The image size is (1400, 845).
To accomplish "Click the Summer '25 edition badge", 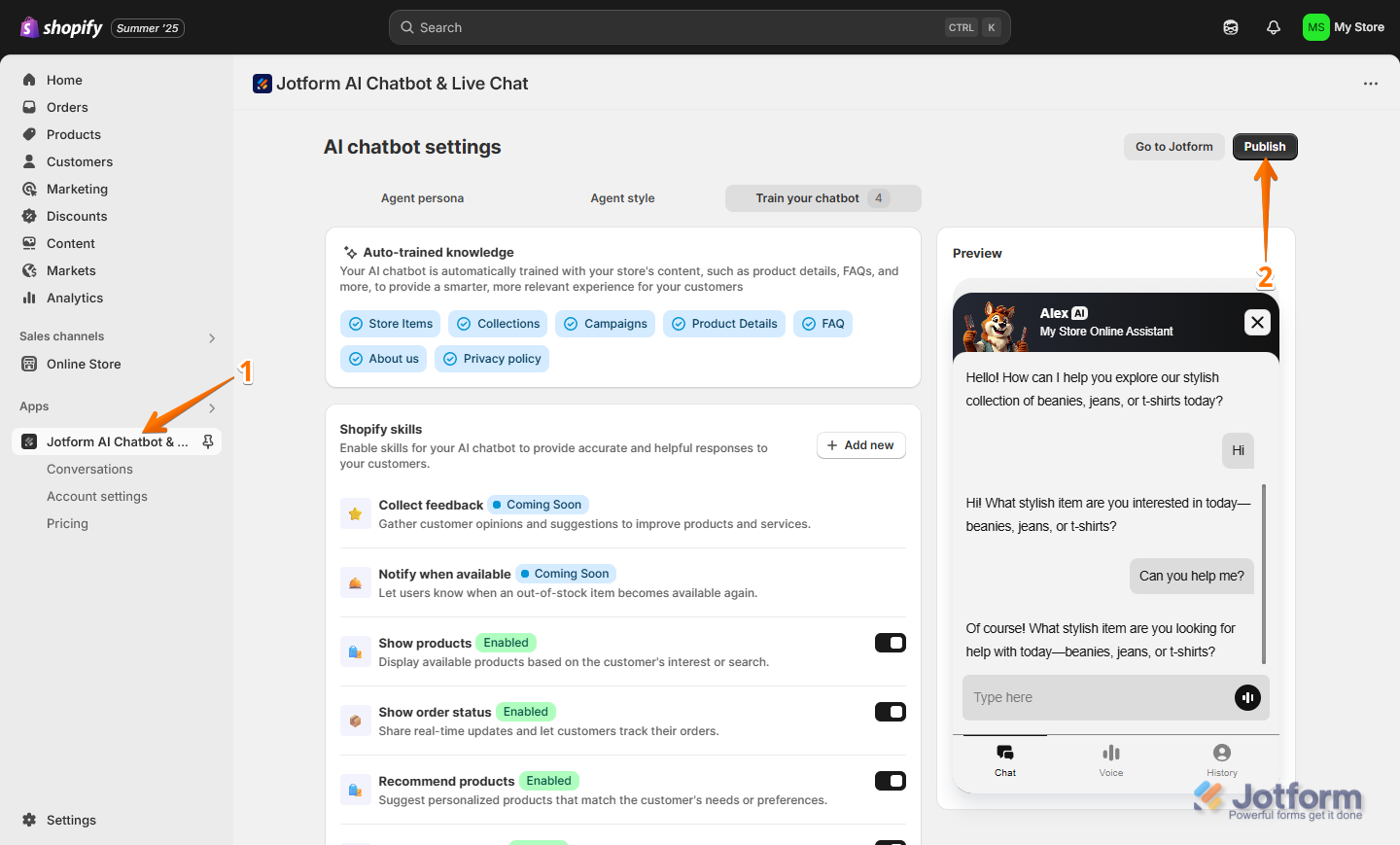I will [148, 28].
